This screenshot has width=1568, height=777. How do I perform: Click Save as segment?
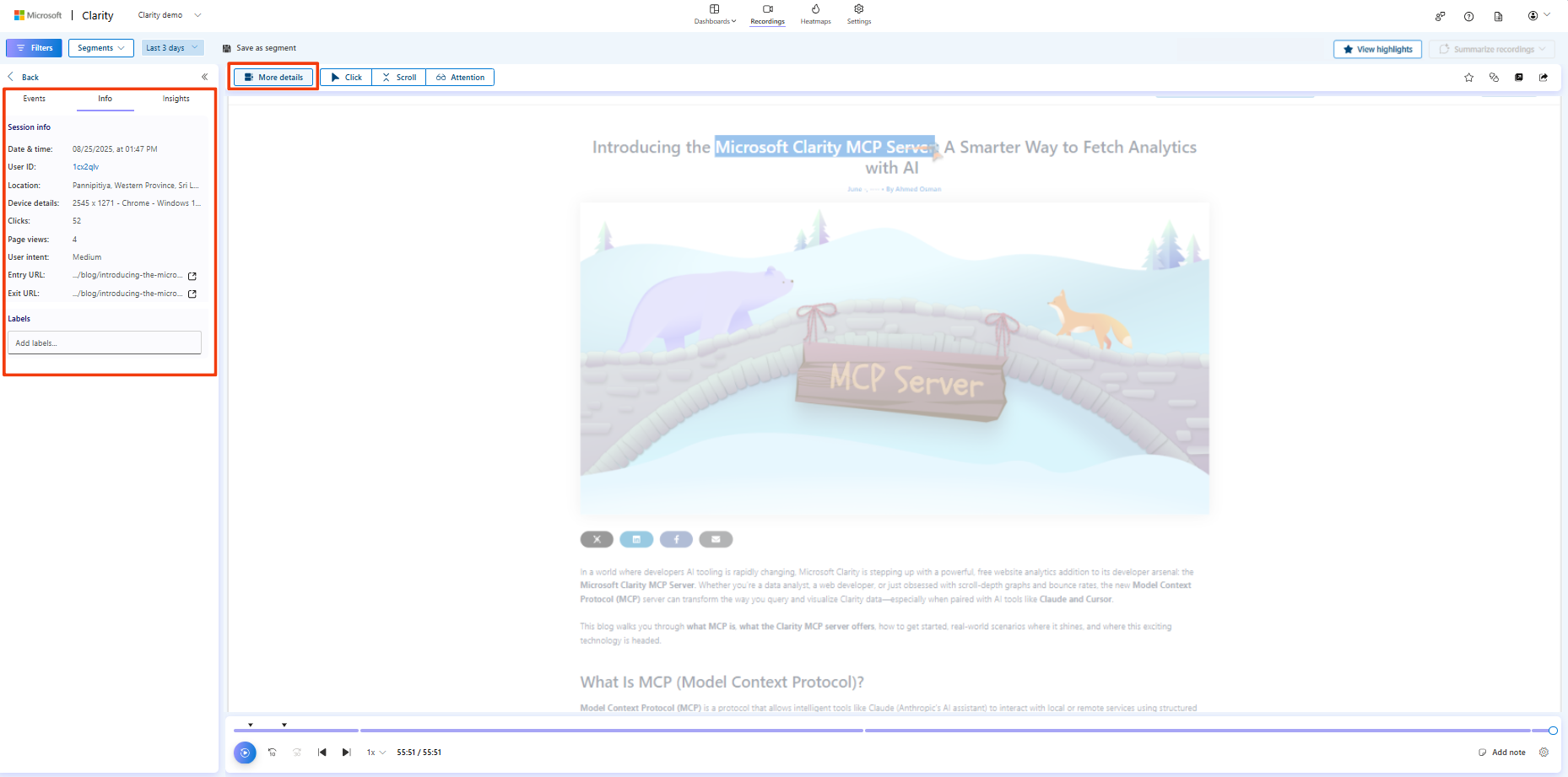click(259, 48)
